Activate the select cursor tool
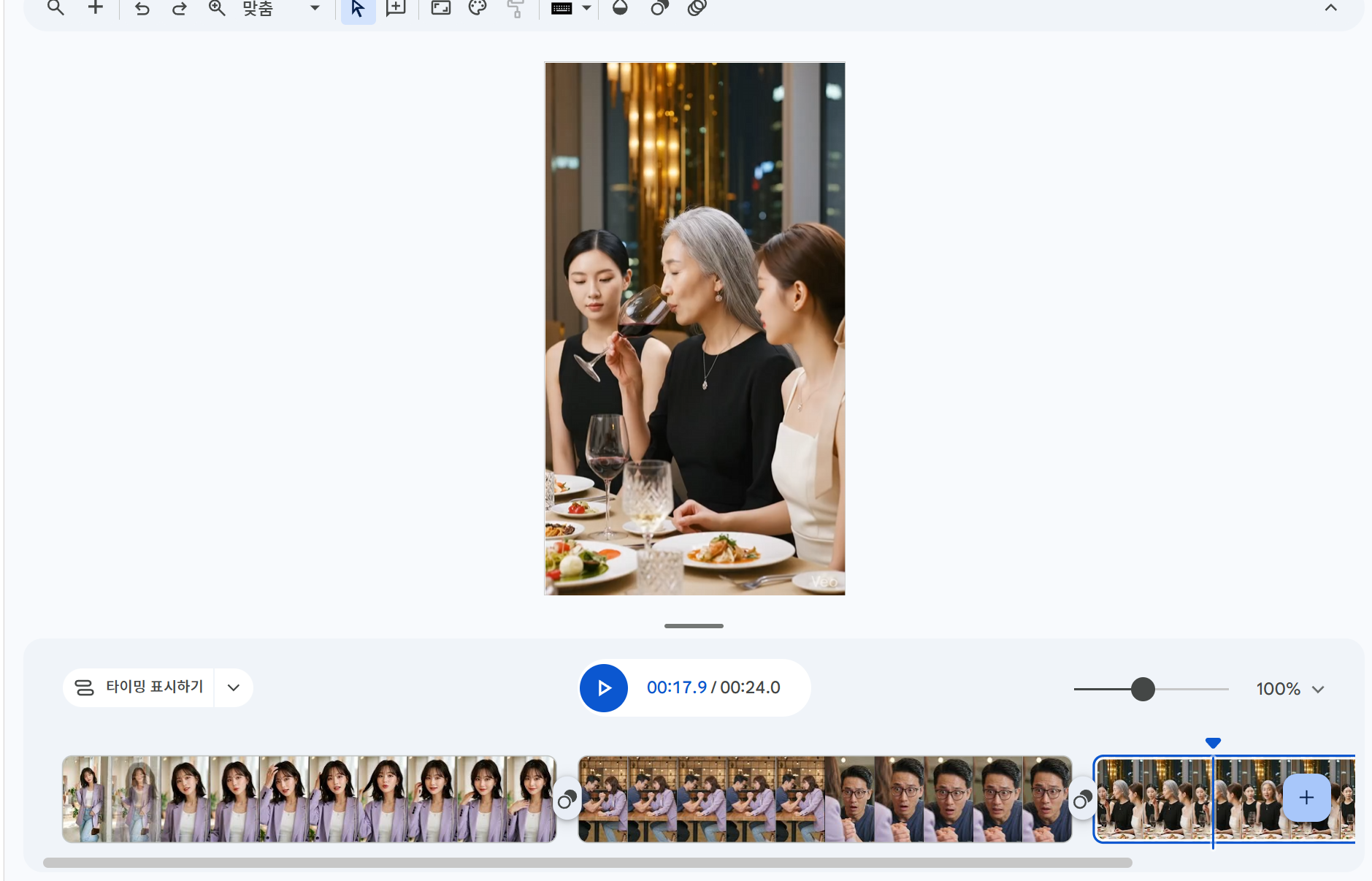The width and height of the screenshot is (1372, 881). coord(358,9)
